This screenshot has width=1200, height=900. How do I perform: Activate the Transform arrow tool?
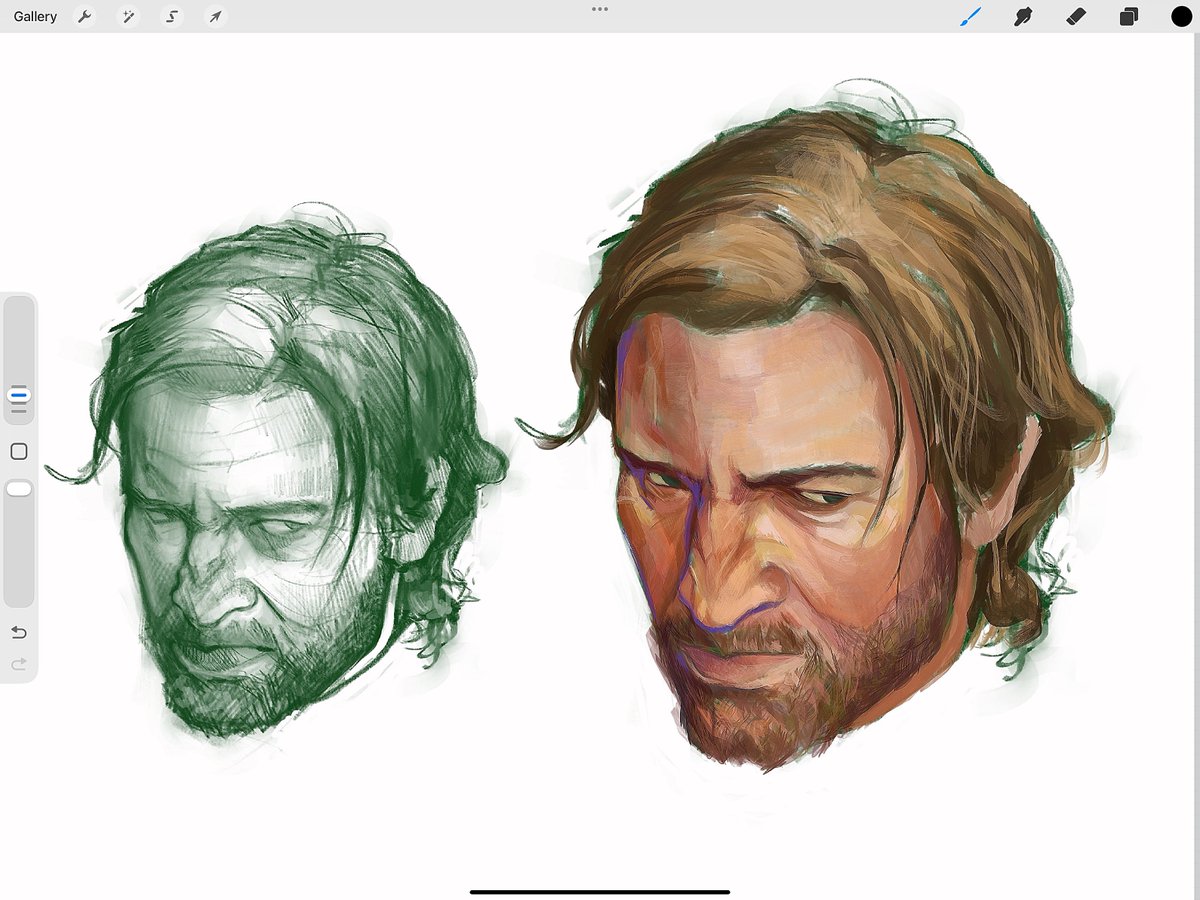tap(215, 17)
